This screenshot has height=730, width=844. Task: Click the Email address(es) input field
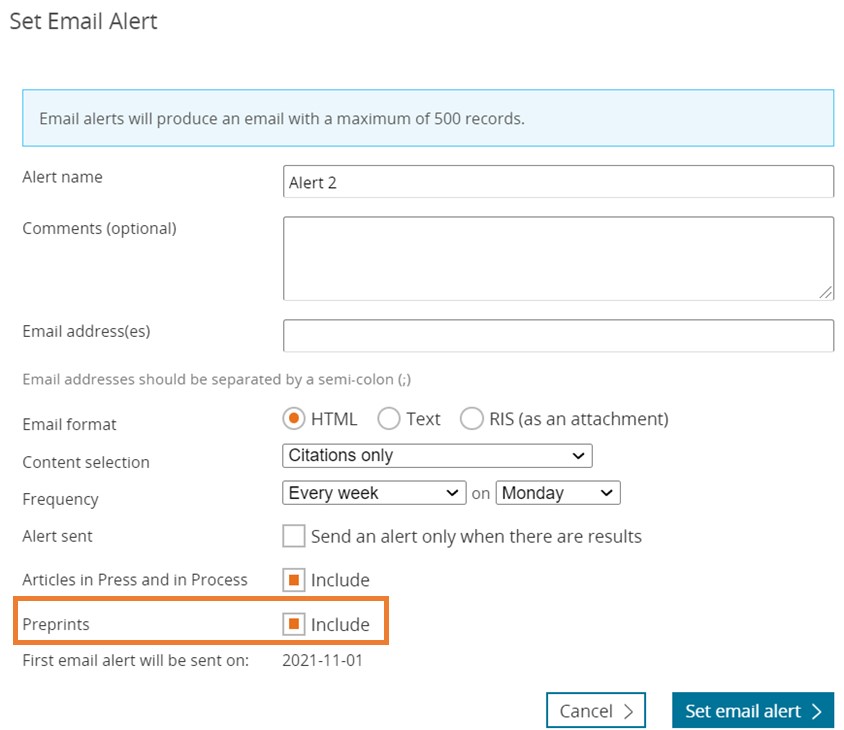558,336
